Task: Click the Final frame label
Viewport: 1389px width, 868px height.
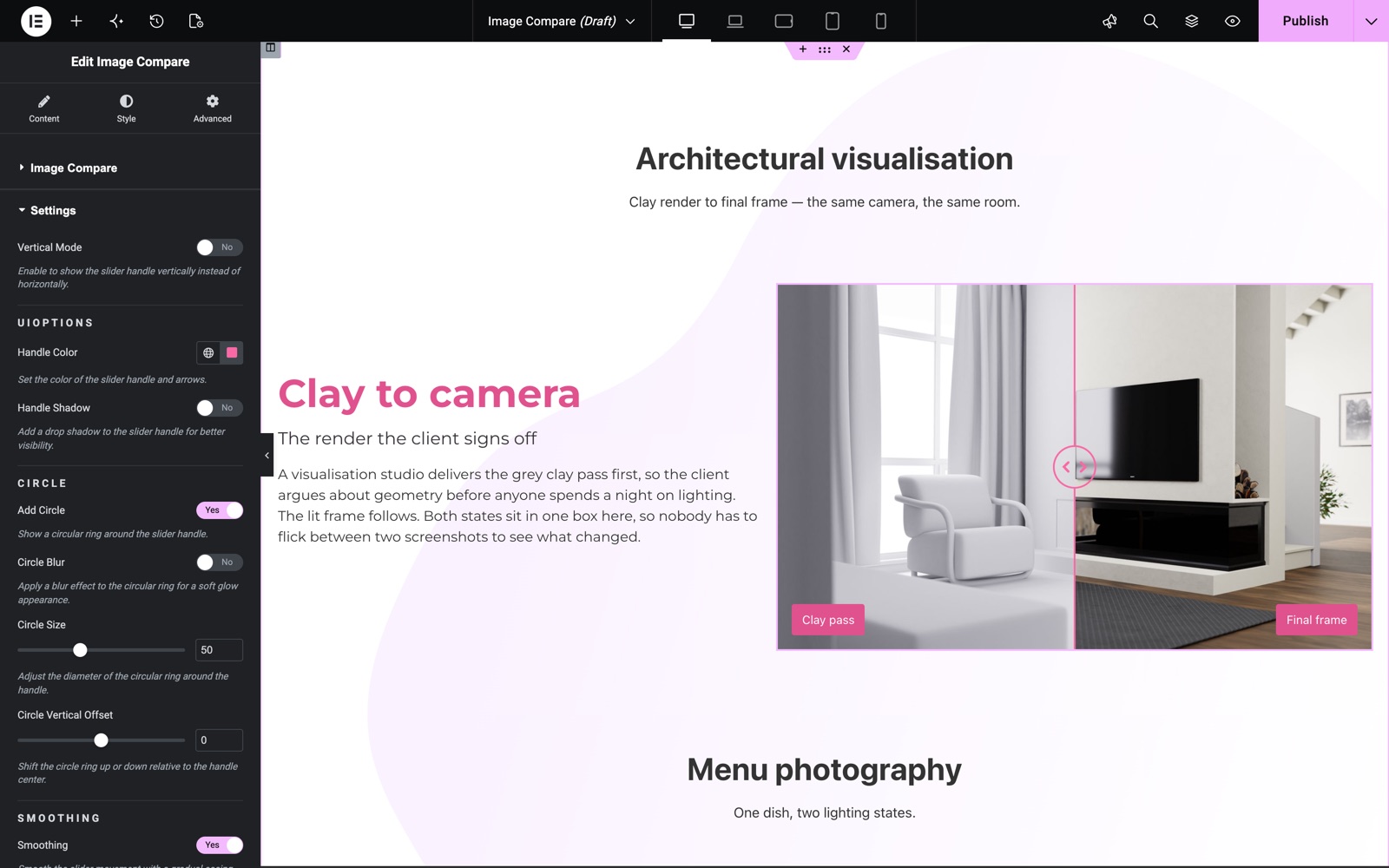Action: 1316,620
